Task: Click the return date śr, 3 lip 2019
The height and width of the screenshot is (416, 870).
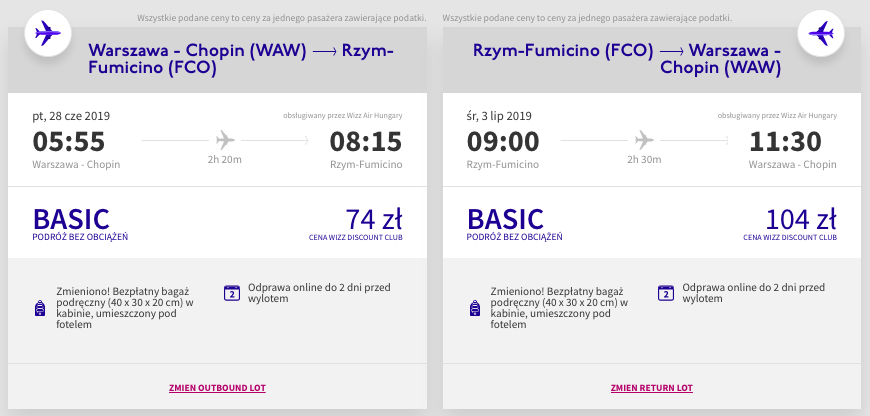Action: click(x=499, y=116)
